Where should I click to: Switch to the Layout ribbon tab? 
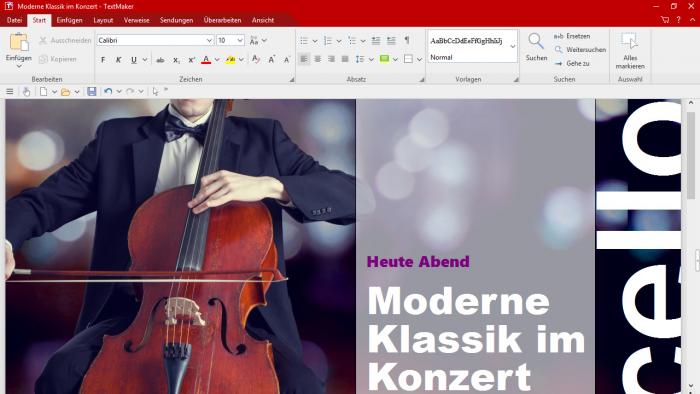coord(103,20)
